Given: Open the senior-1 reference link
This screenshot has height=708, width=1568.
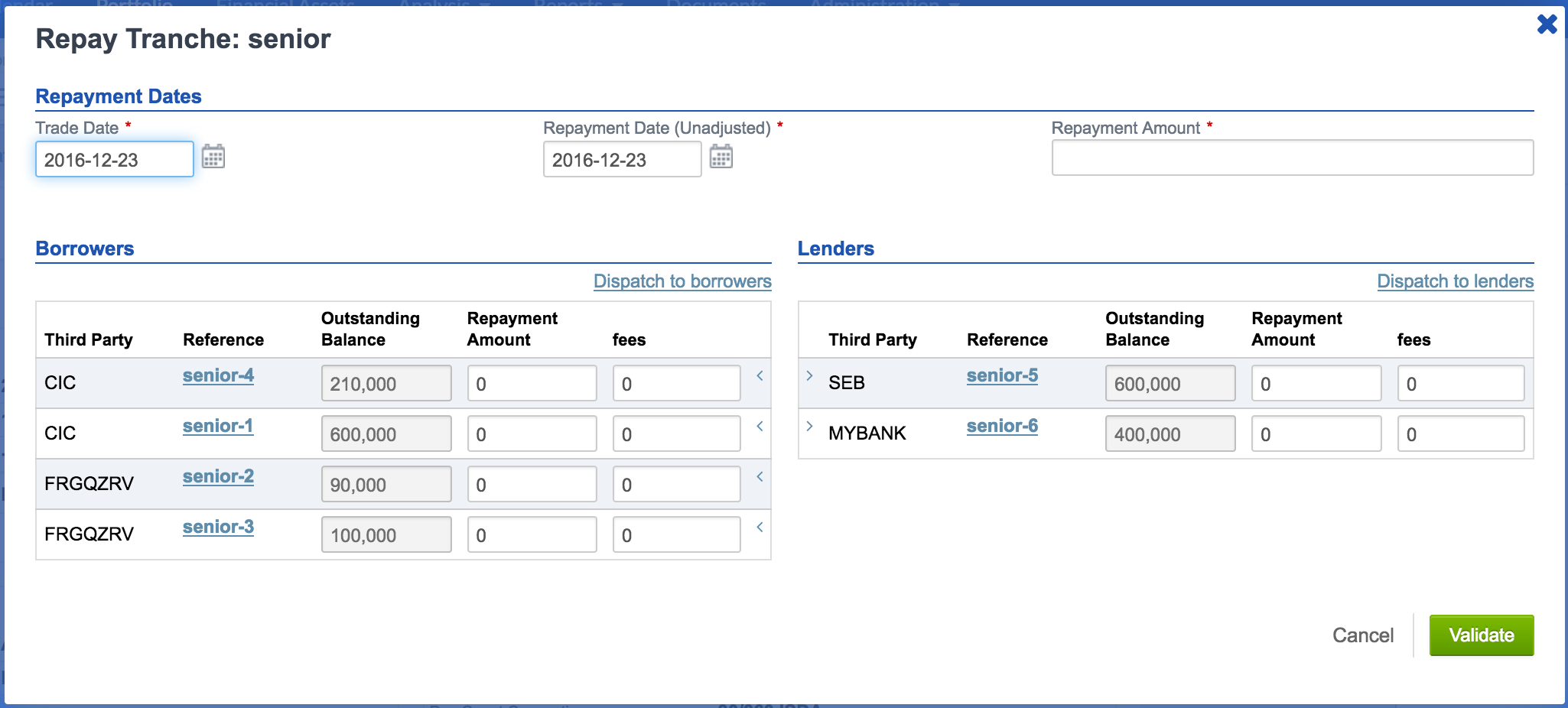Looking at the screenshot, I should pos(218,426).
